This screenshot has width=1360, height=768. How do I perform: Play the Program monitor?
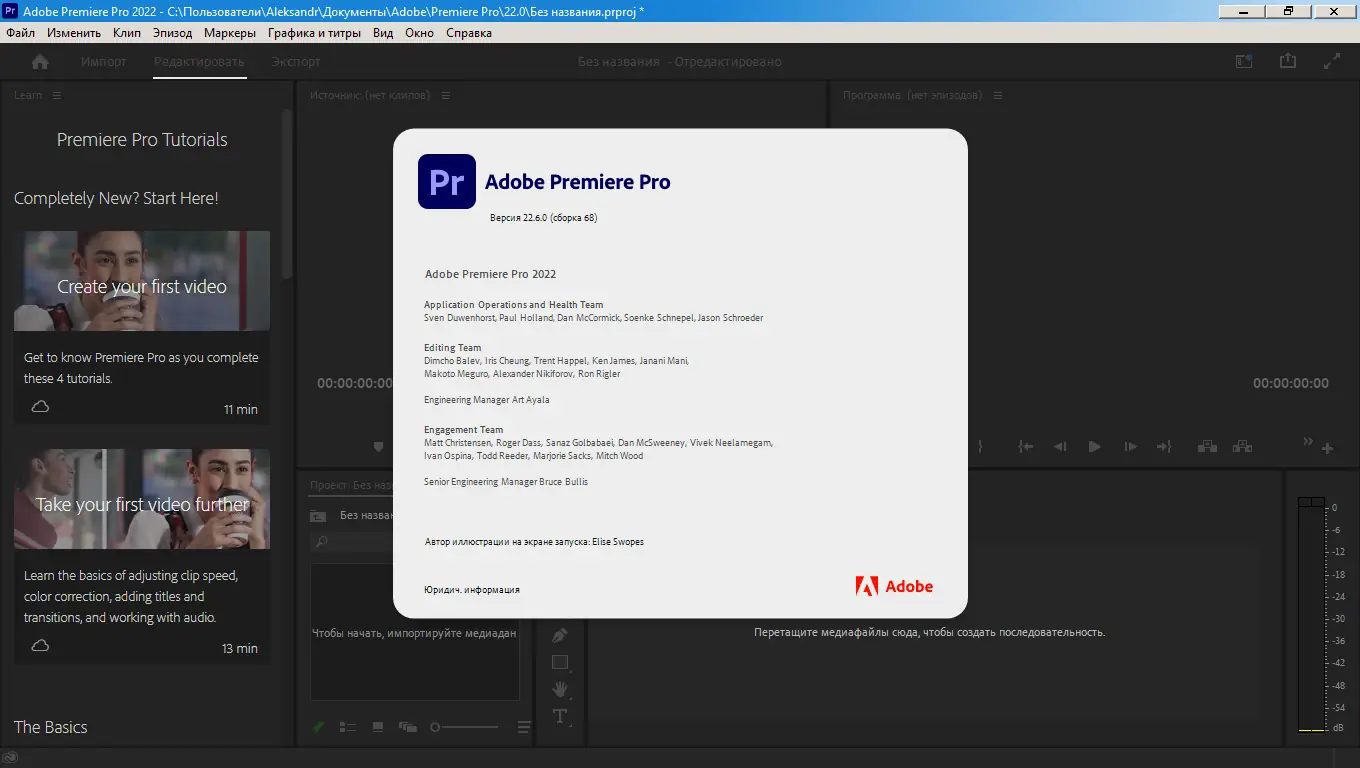1095,447
